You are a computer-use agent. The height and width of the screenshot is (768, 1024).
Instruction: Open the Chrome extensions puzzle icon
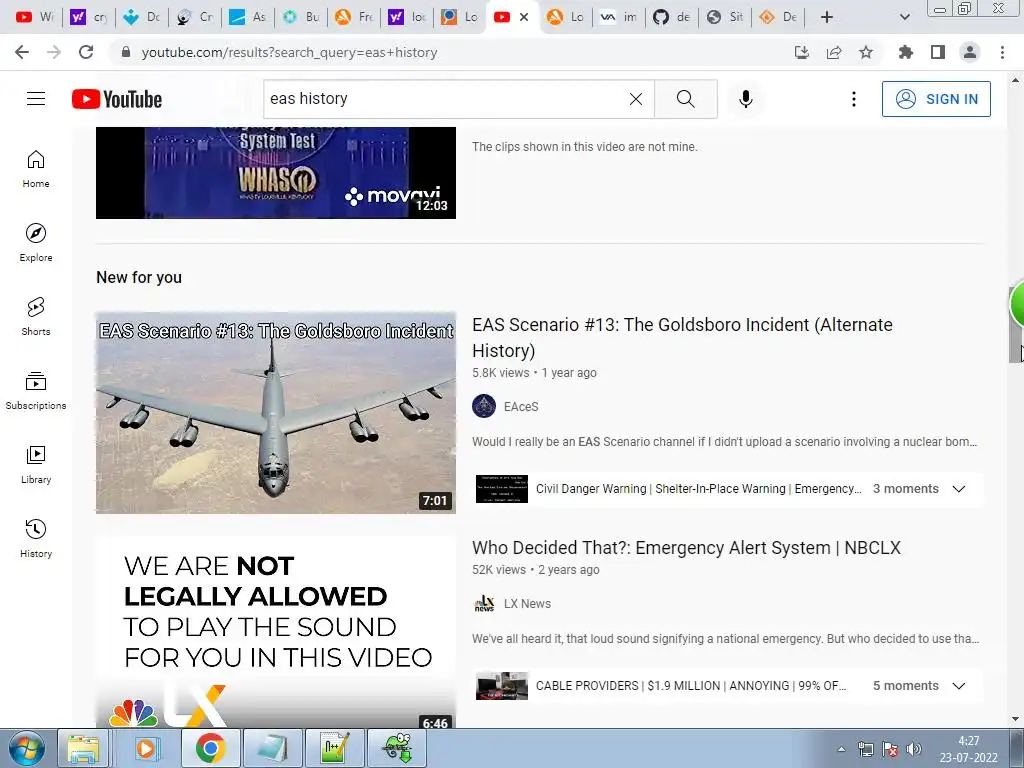click(x=905, y=52)
